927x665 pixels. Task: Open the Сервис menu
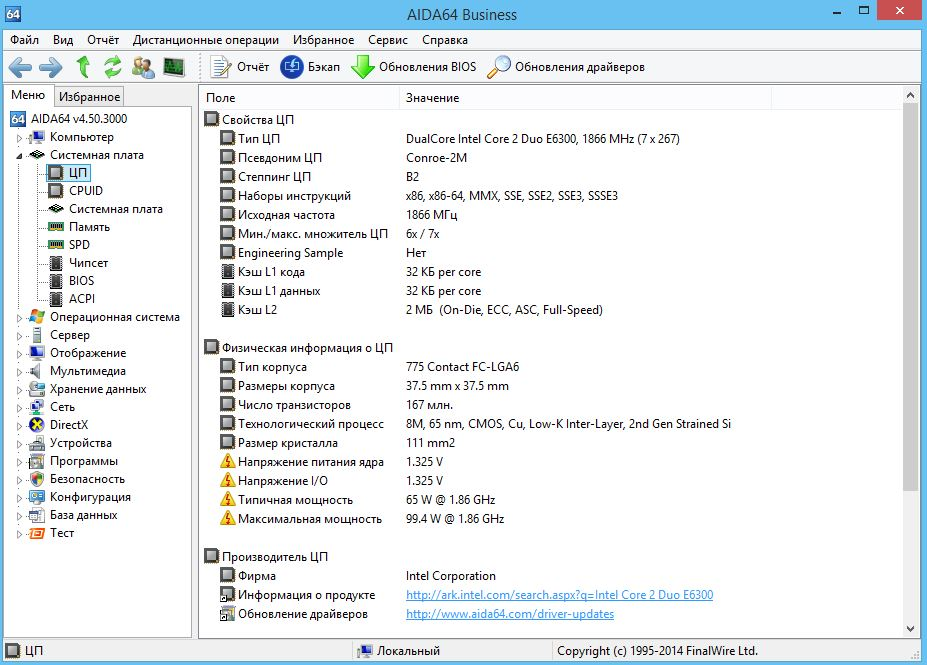click(388, 40)
